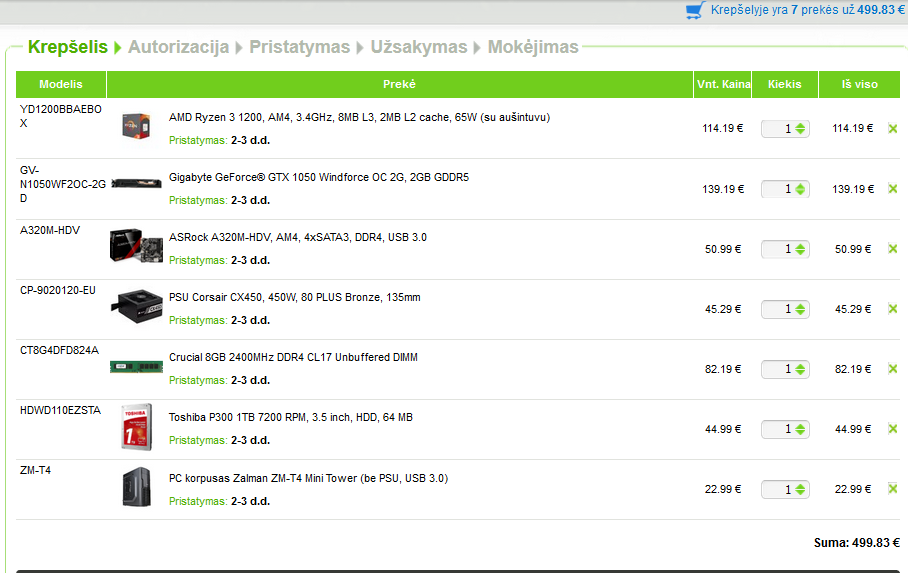Viewport: 908px width, 573px height.
Task: Click the unit price 139.19 € of GTX 1050
Action: (x=723, y=189)
